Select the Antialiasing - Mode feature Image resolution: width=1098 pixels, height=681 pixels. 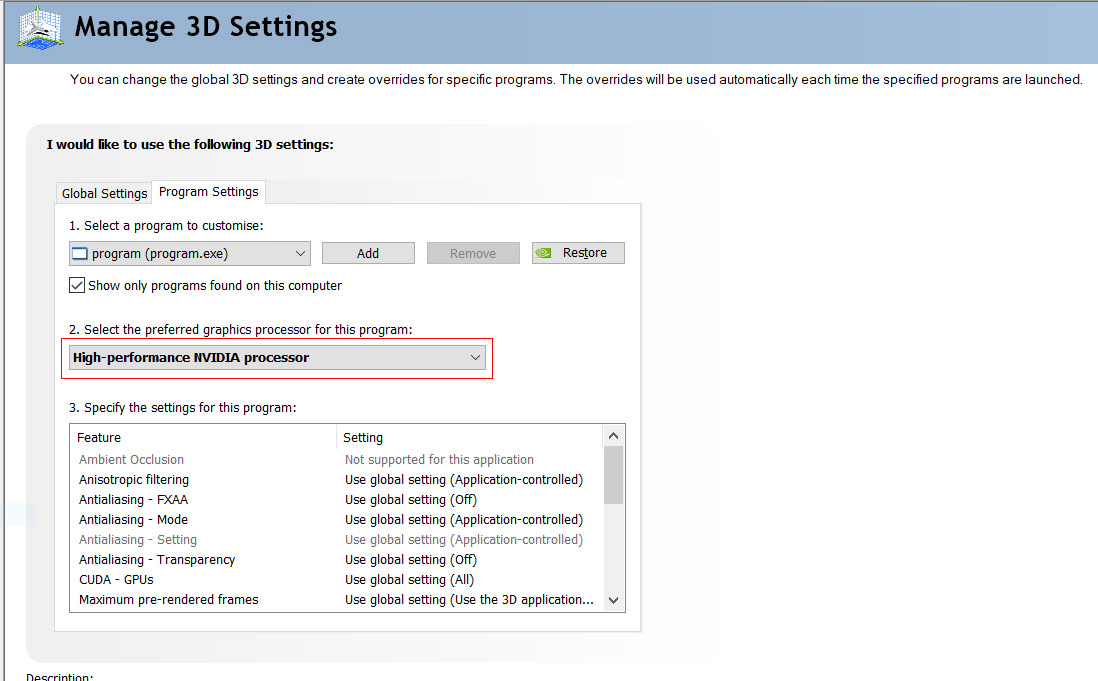tap(134, 519)
